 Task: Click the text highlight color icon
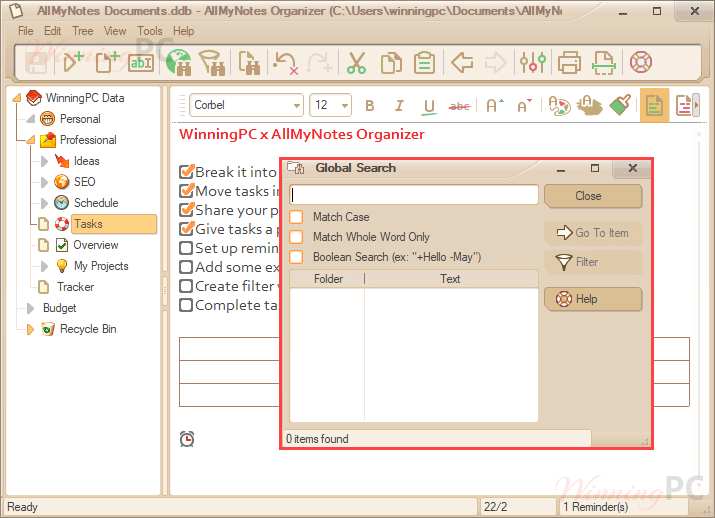(x=589, y=105)
